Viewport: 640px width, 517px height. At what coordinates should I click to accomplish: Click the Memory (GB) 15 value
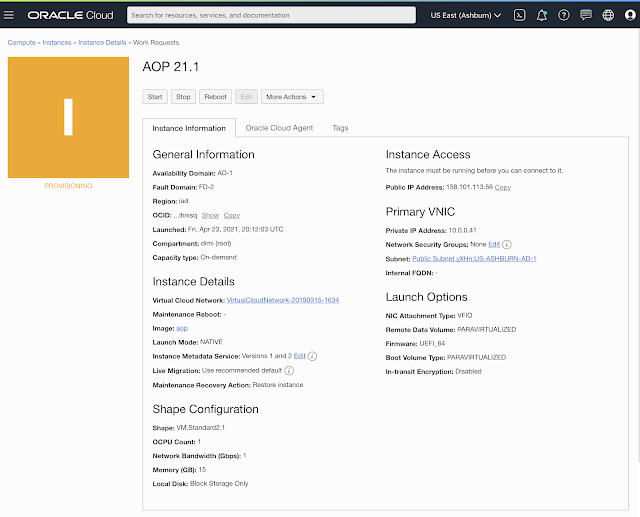[202, 470]
